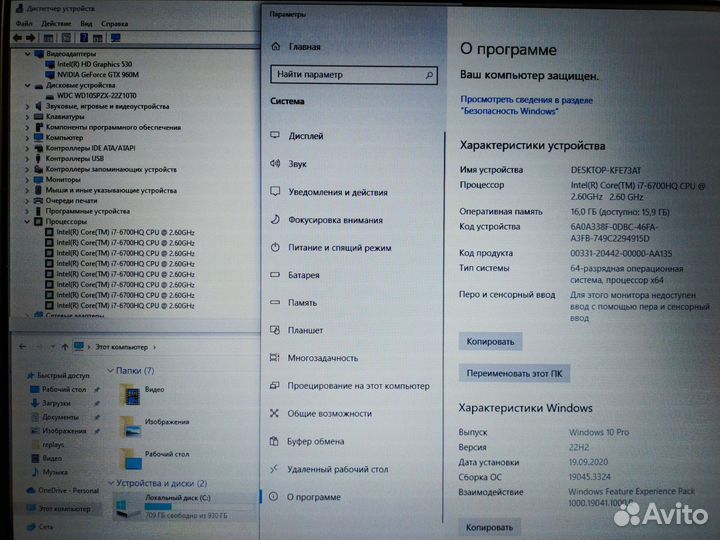Open Общие возможности page

click(x=329, y=414)
